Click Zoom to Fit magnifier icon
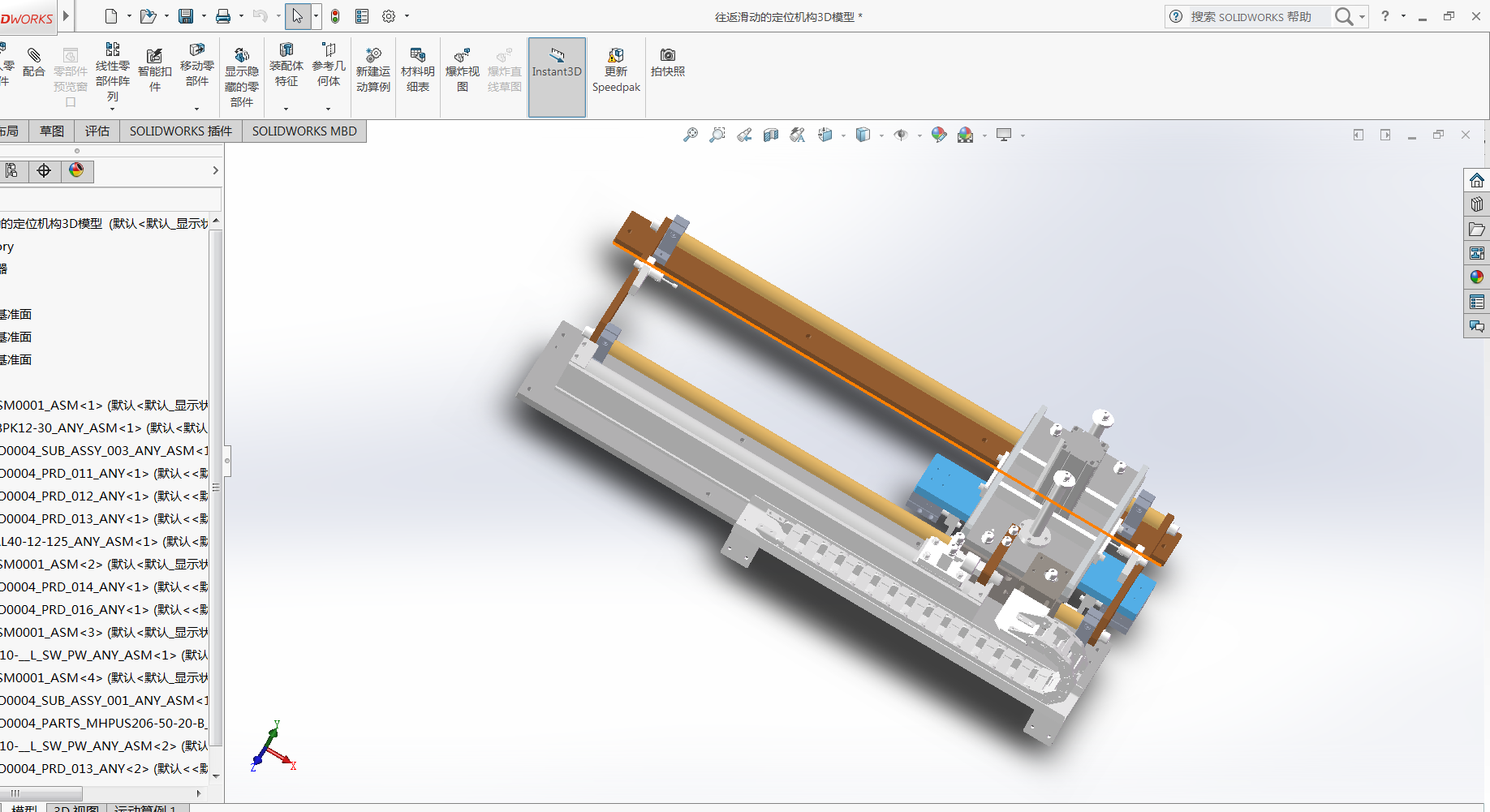This screenshot has height=812, width=1490. pyautogui.click(x=691, y=135)
